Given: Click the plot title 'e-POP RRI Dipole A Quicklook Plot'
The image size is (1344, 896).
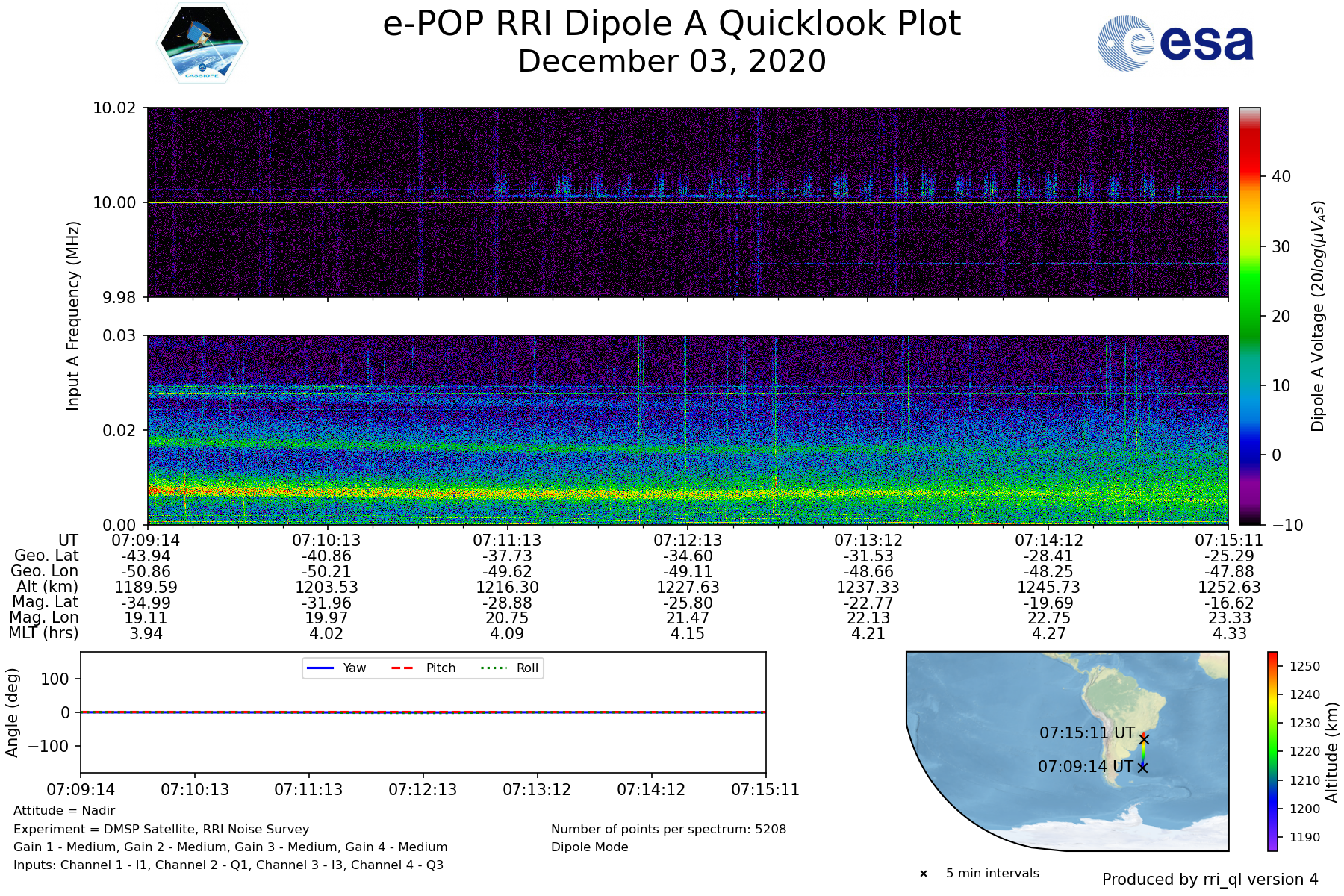Looking at the screenshot, I should (671, 24).
